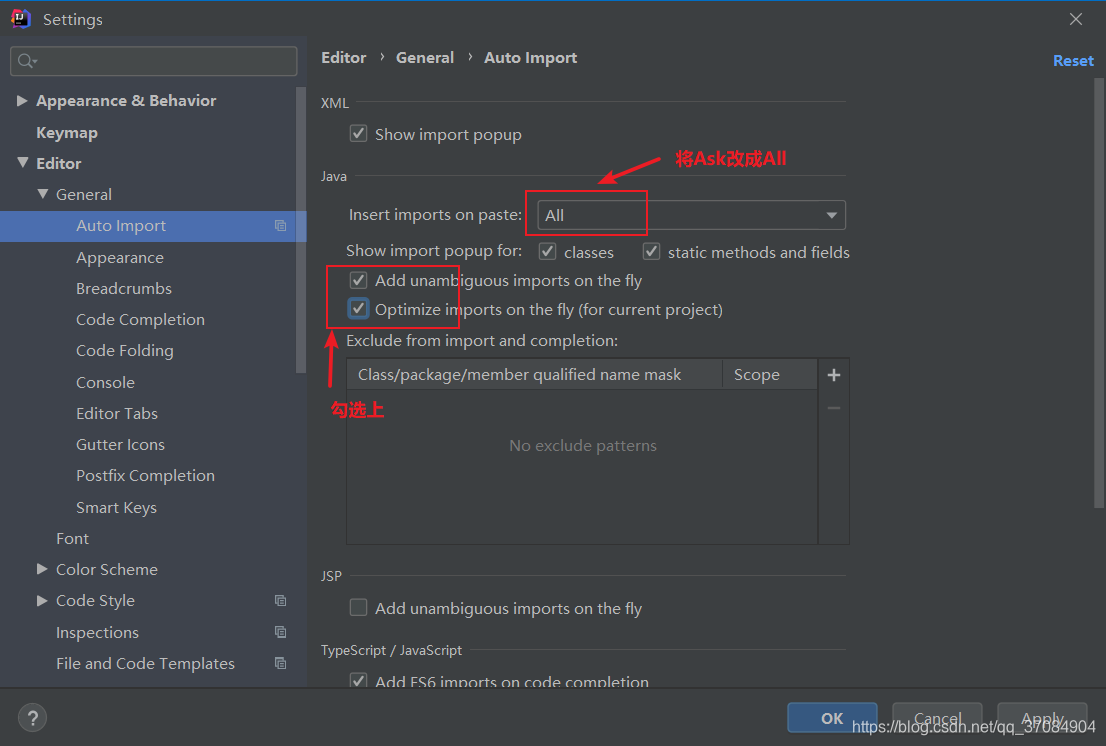This screenshot has height=746, width=1106.
Task: Confirm settings with the OK button
Action: [x=832, y=718]
